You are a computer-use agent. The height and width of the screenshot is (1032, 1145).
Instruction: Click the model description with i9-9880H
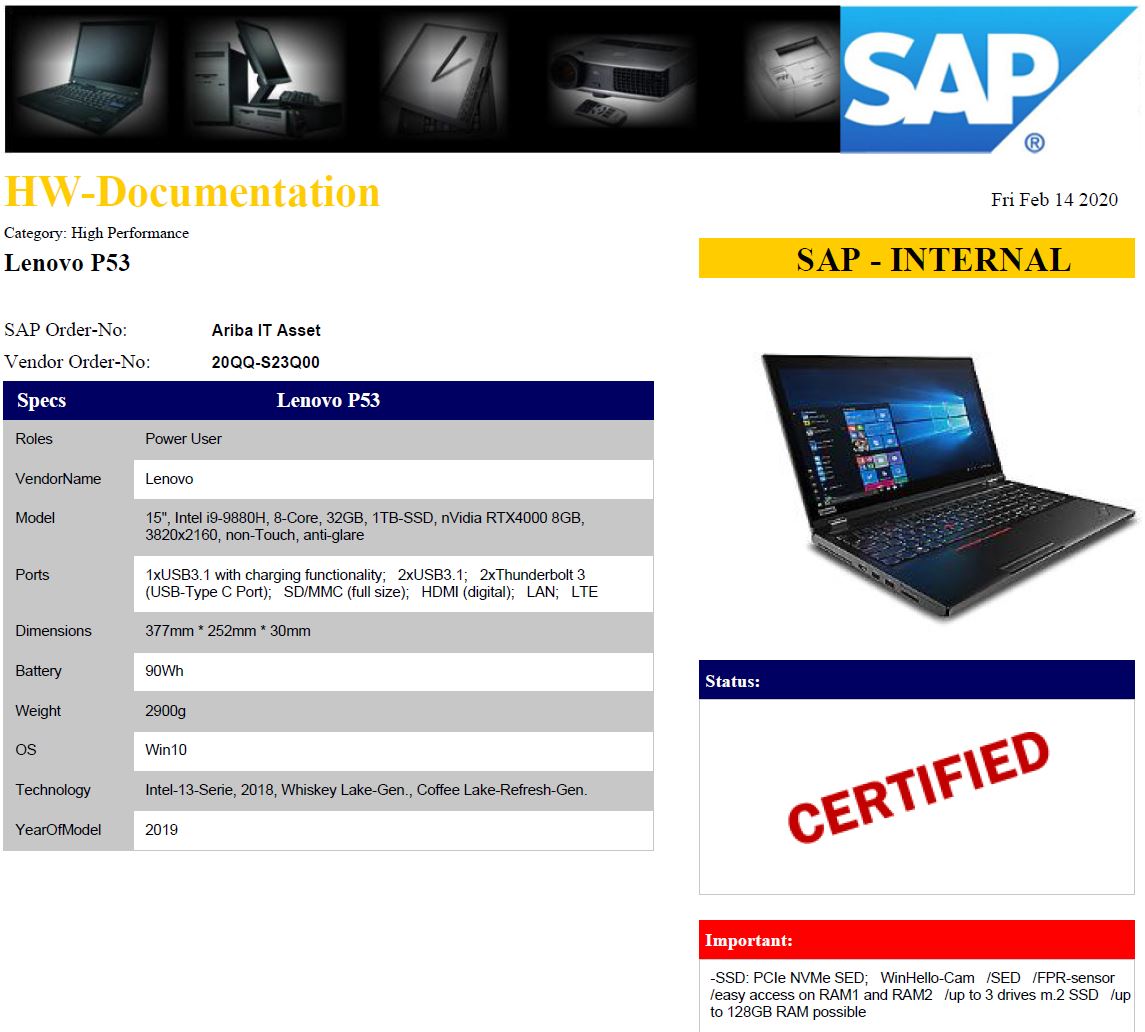pos(364,527)
